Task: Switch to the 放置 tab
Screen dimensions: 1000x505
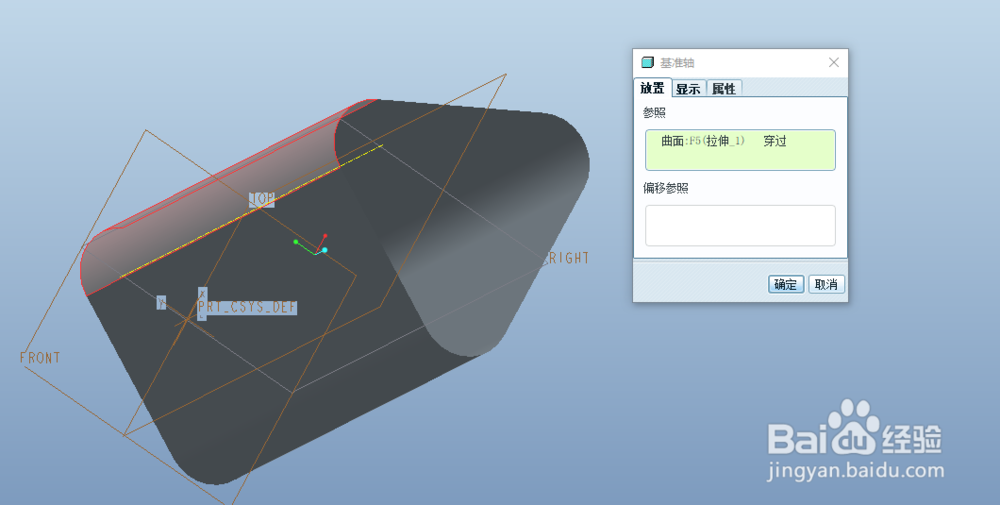Action: coord(652,88)
